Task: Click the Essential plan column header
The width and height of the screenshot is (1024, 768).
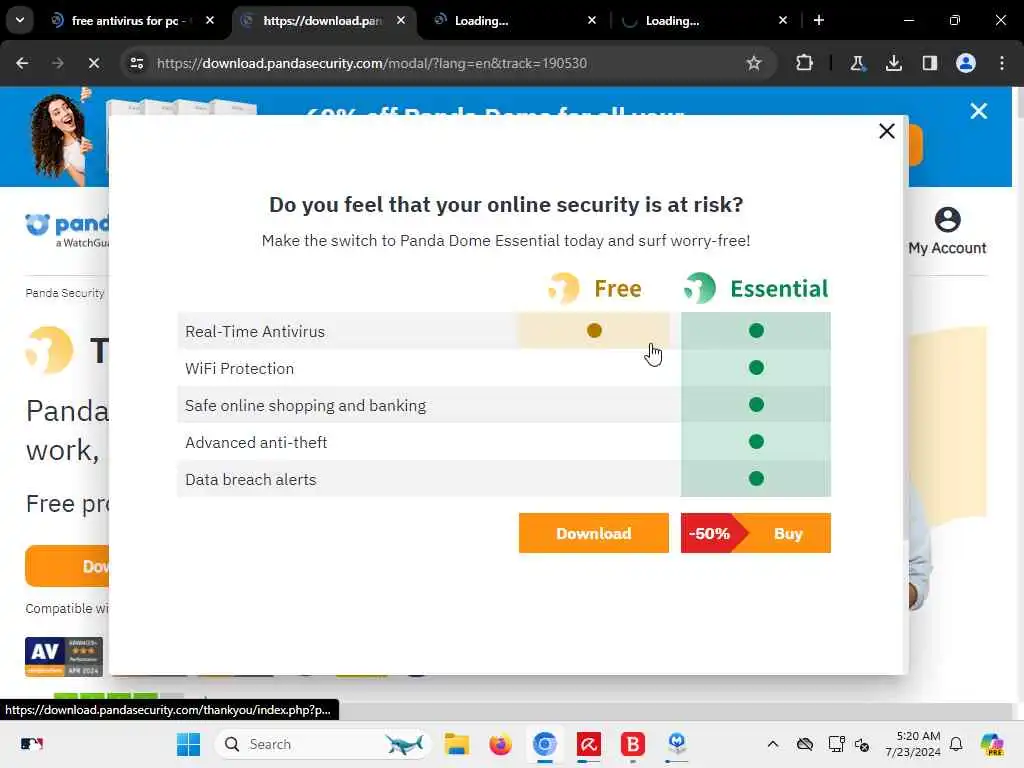Action: 756,288
